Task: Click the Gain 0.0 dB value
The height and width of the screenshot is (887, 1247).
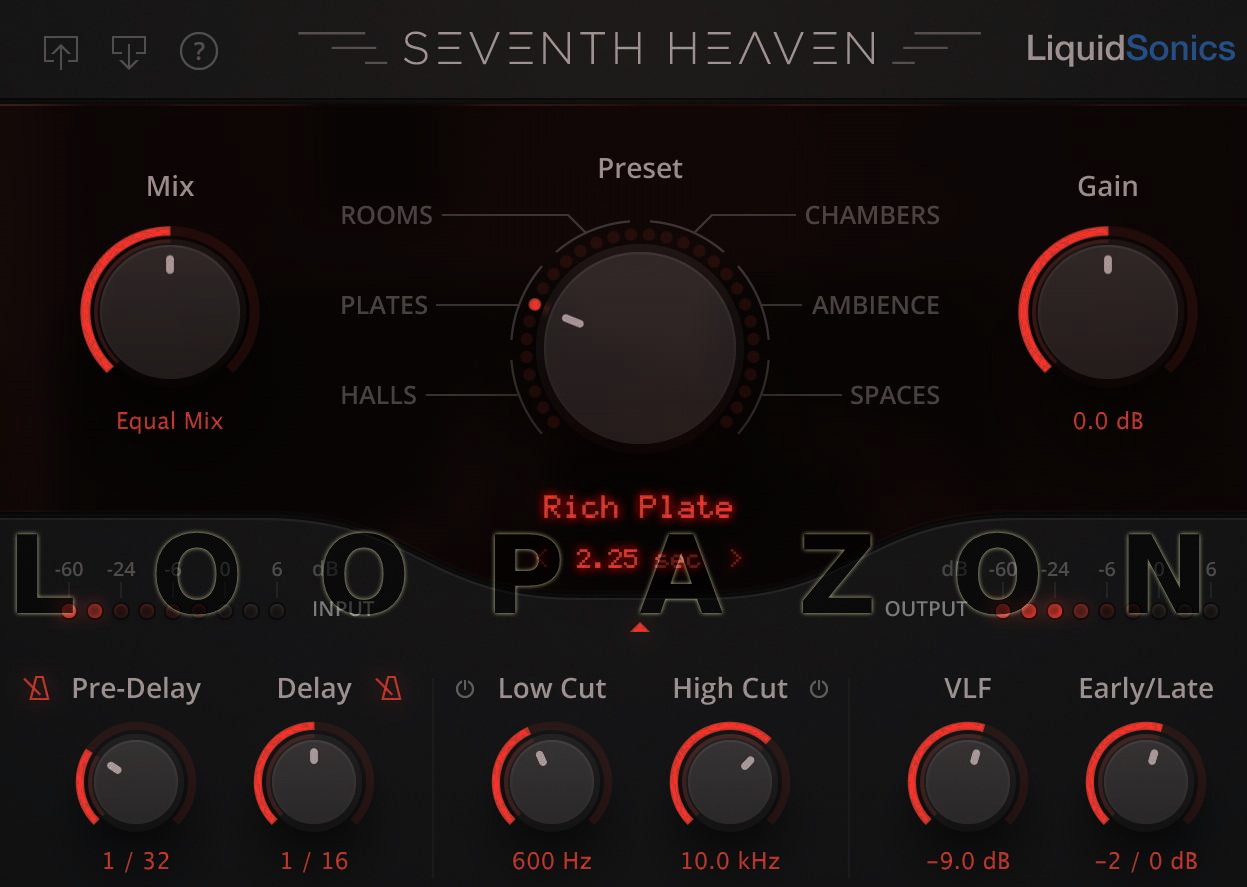Action: 1108,421
